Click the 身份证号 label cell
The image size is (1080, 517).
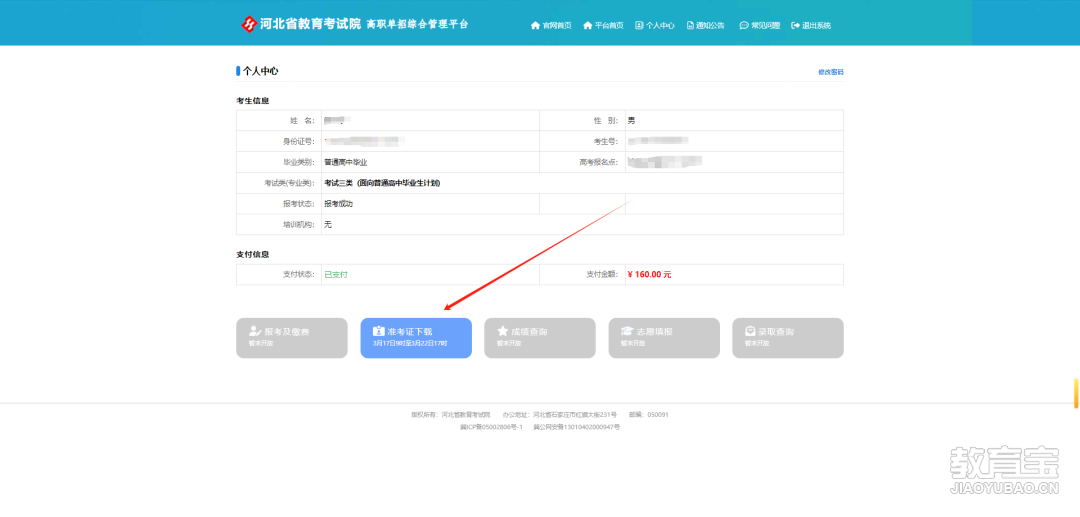(x=279, y=141)
